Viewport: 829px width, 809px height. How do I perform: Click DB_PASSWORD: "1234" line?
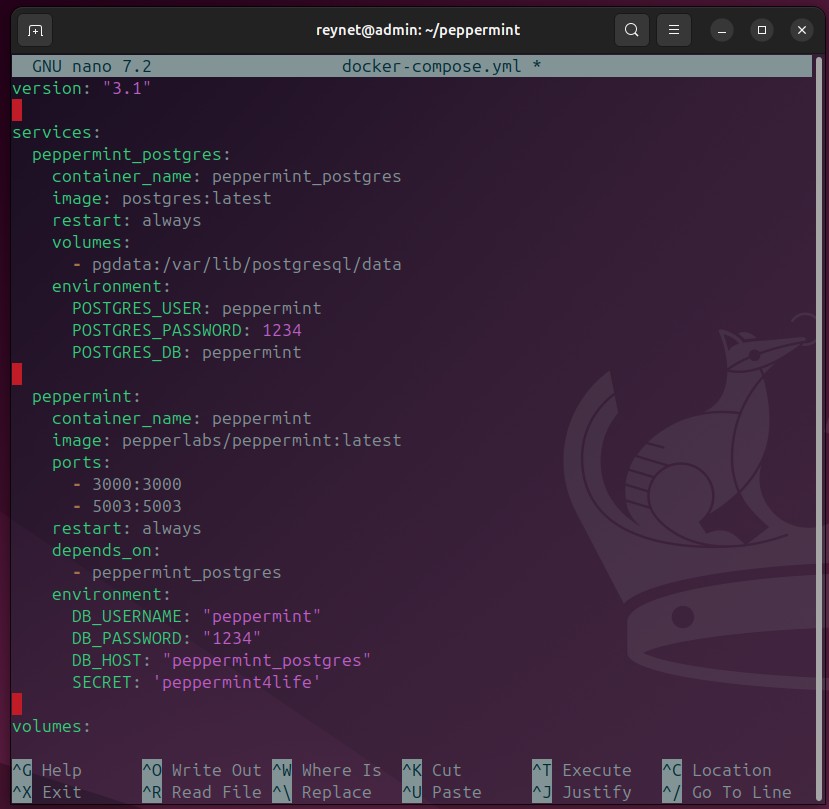[166, 639]
